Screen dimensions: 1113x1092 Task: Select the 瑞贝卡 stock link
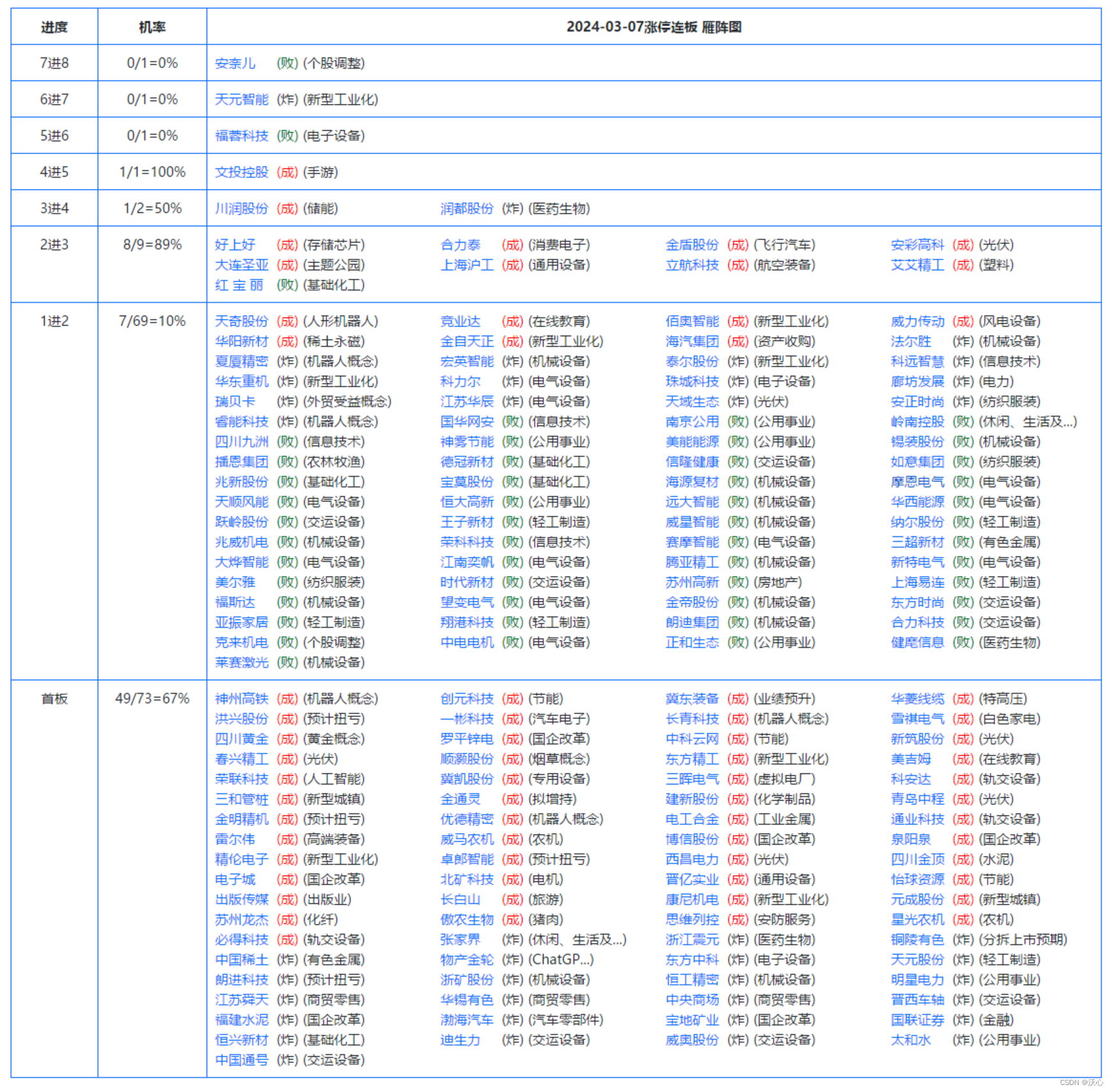[235, 401]
